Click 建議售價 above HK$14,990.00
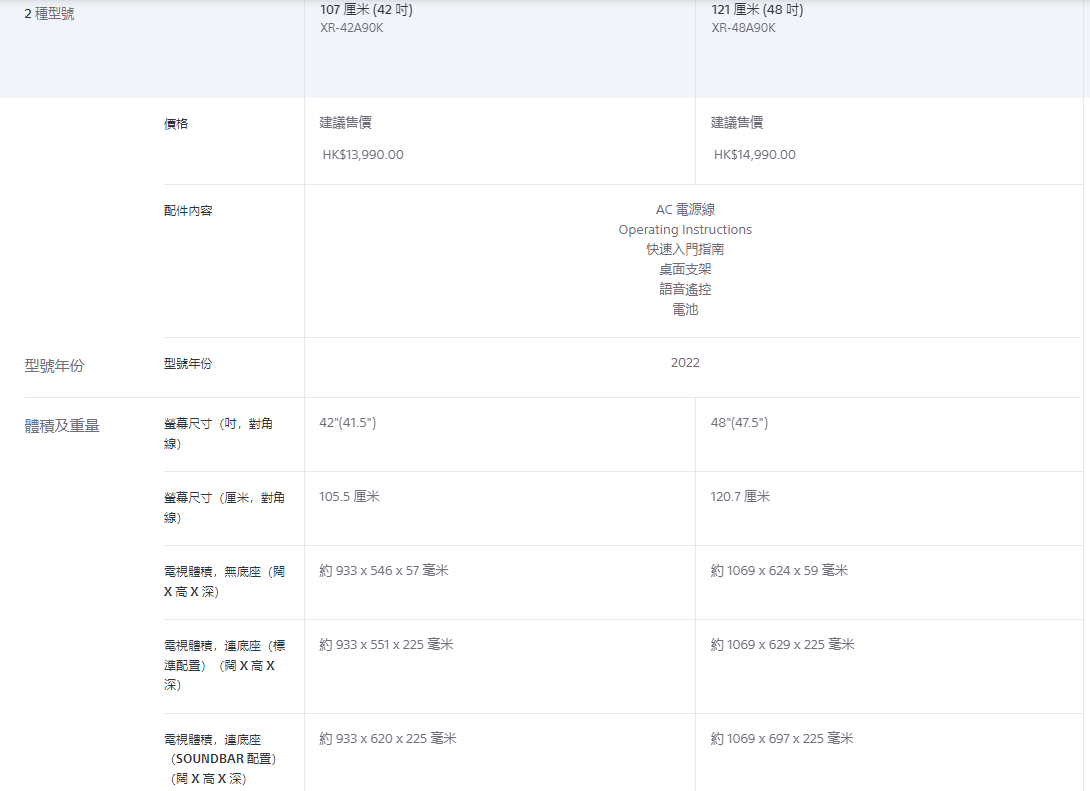Screen dimensions: 1090x791 coord(737,122)
